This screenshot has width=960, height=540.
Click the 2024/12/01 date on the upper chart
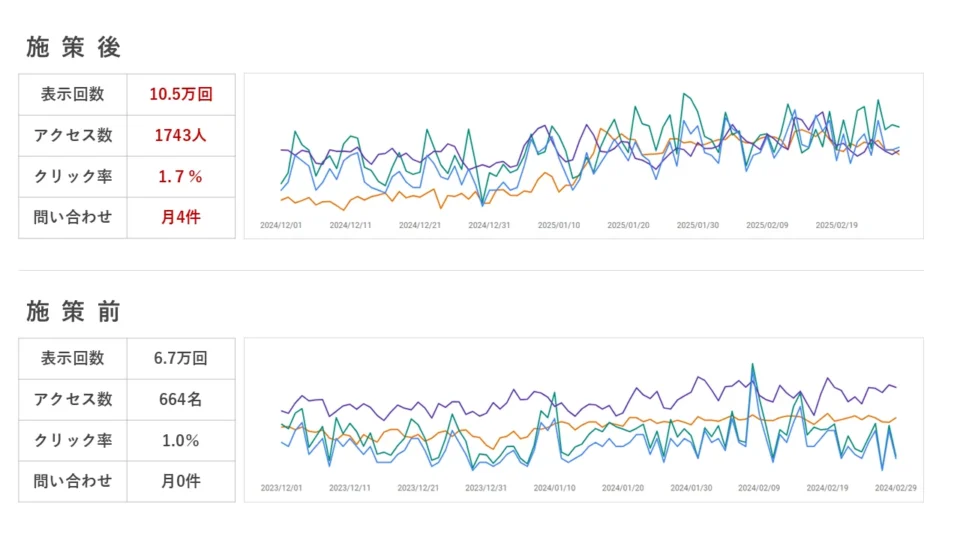pyautogui.click(x=281, y=226)
